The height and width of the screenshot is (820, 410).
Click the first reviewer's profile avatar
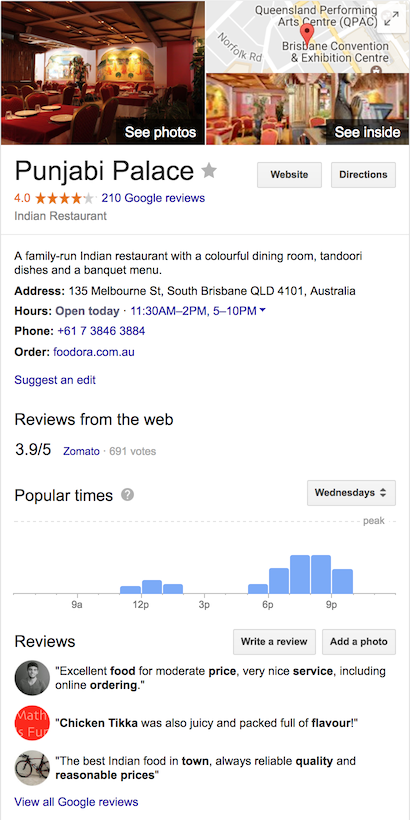tap(32, 678)
